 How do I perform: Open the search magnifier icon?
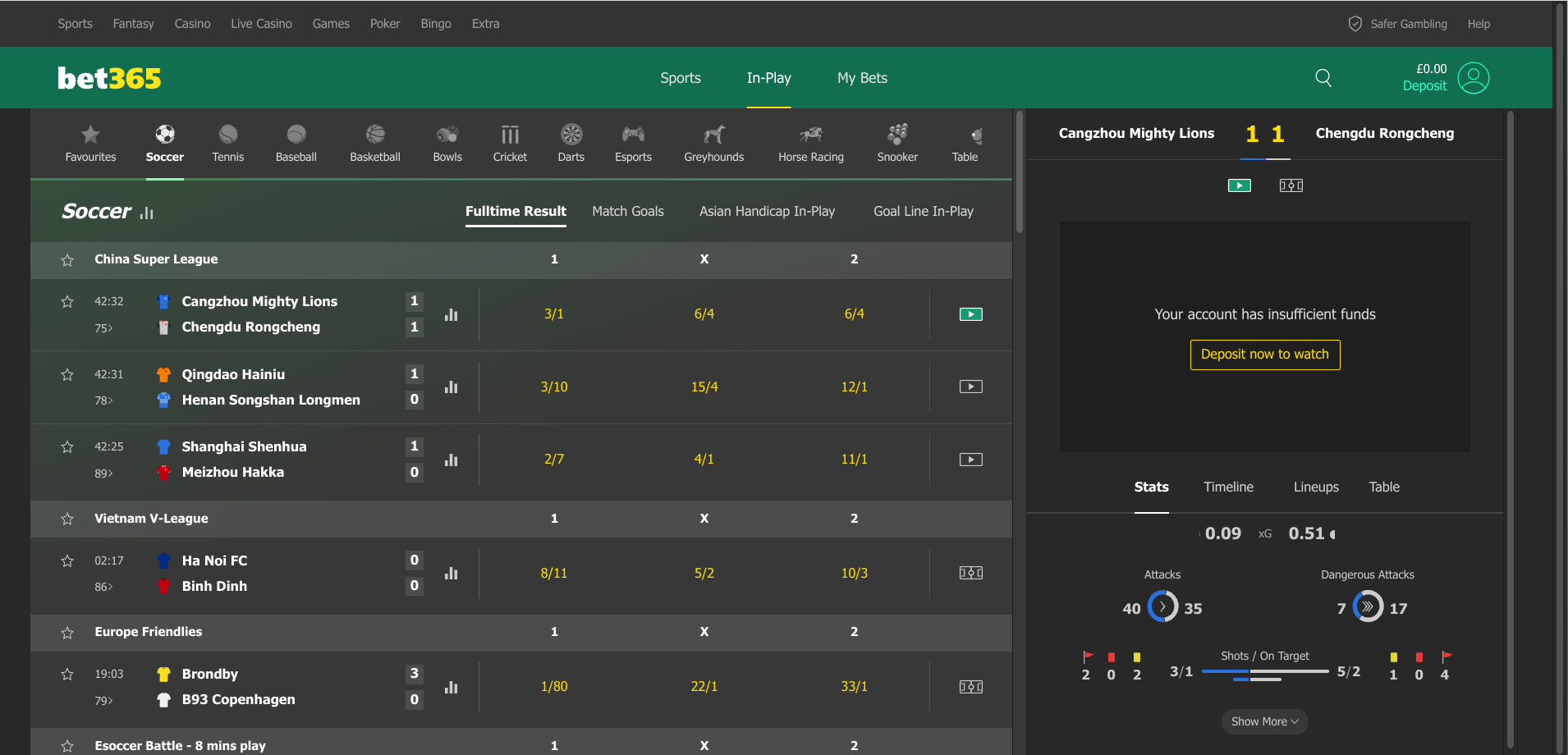pos(1323,78)
